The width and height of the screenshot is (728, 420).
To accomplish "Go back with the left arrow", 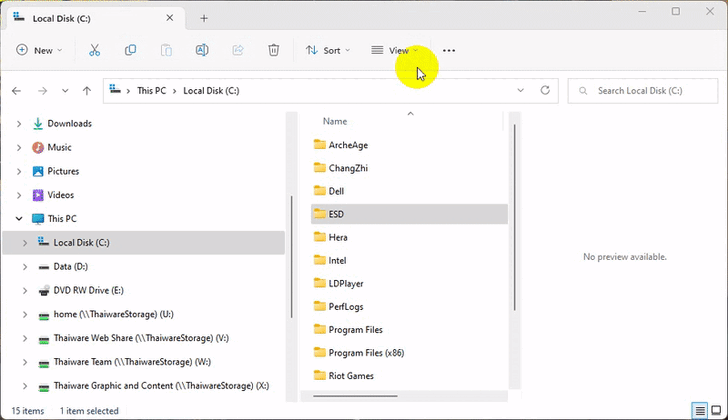I will (x=17, y=91).
